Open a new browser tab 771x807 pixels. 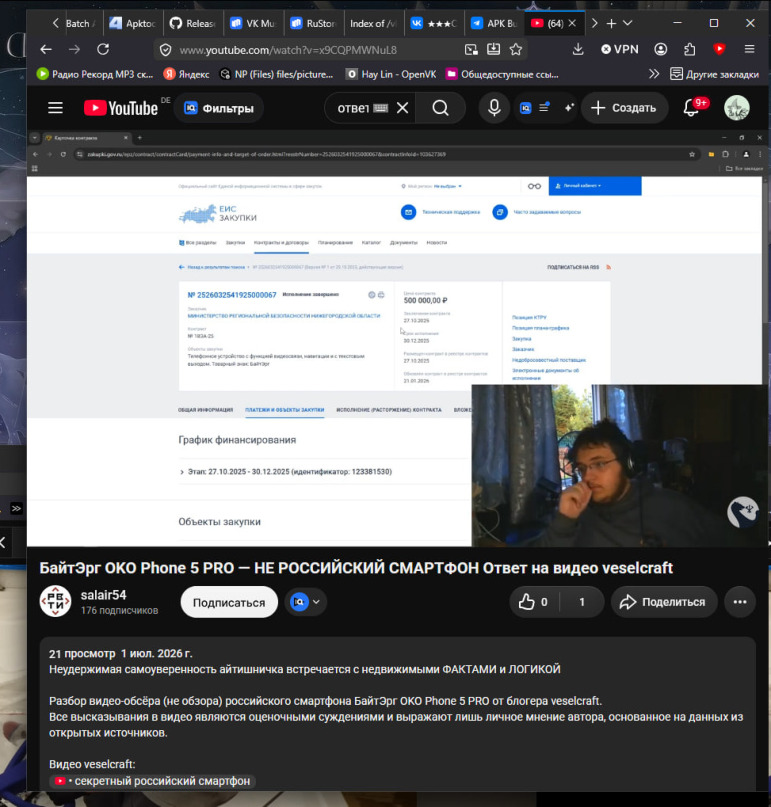pyautogui.click(x=611, y=24)
